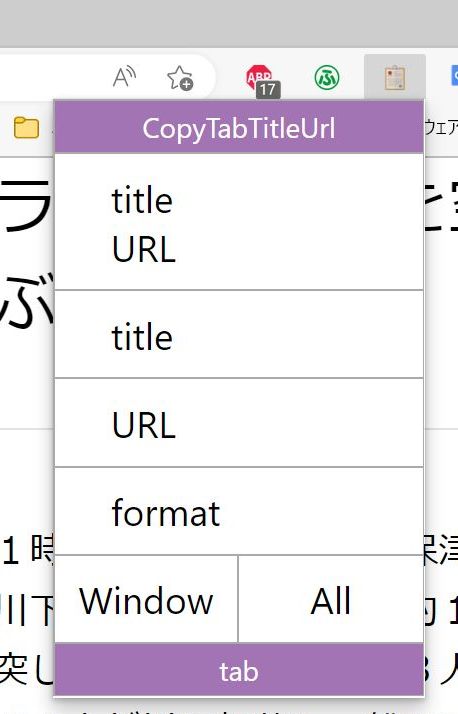Click the Read aloud icon in address bar
This screenshot has height=714, width=458.
point(124,77)
